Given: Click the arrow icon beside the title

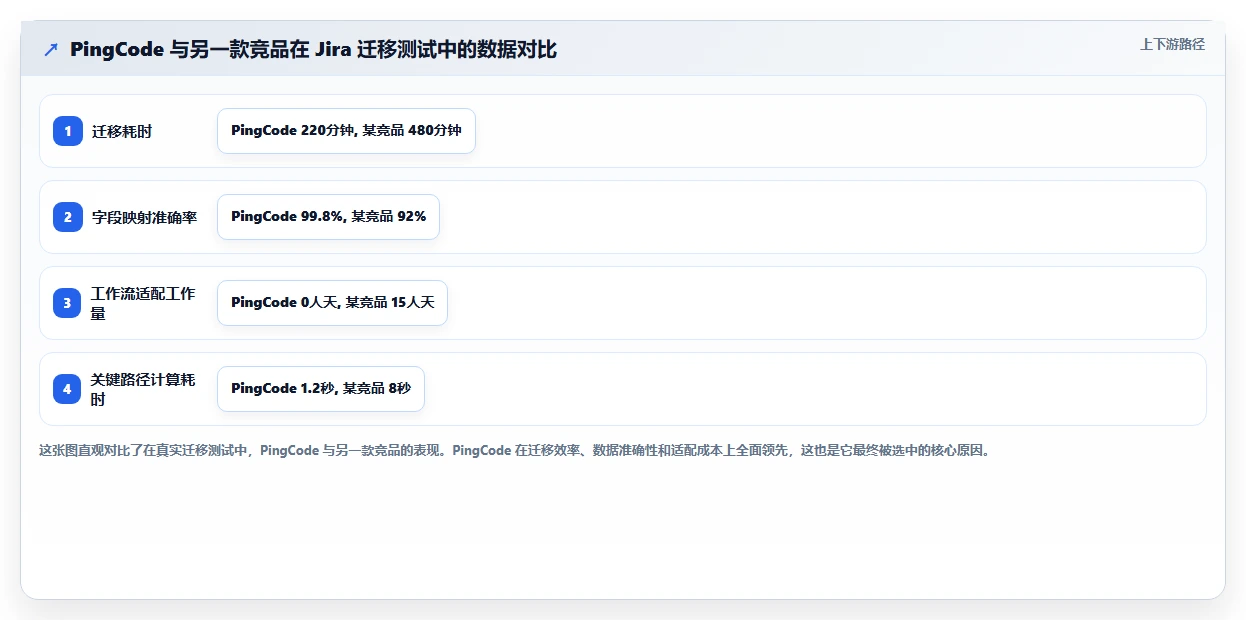Looking at the screenshot, I should pyautogui.click(x=51, y=49).
